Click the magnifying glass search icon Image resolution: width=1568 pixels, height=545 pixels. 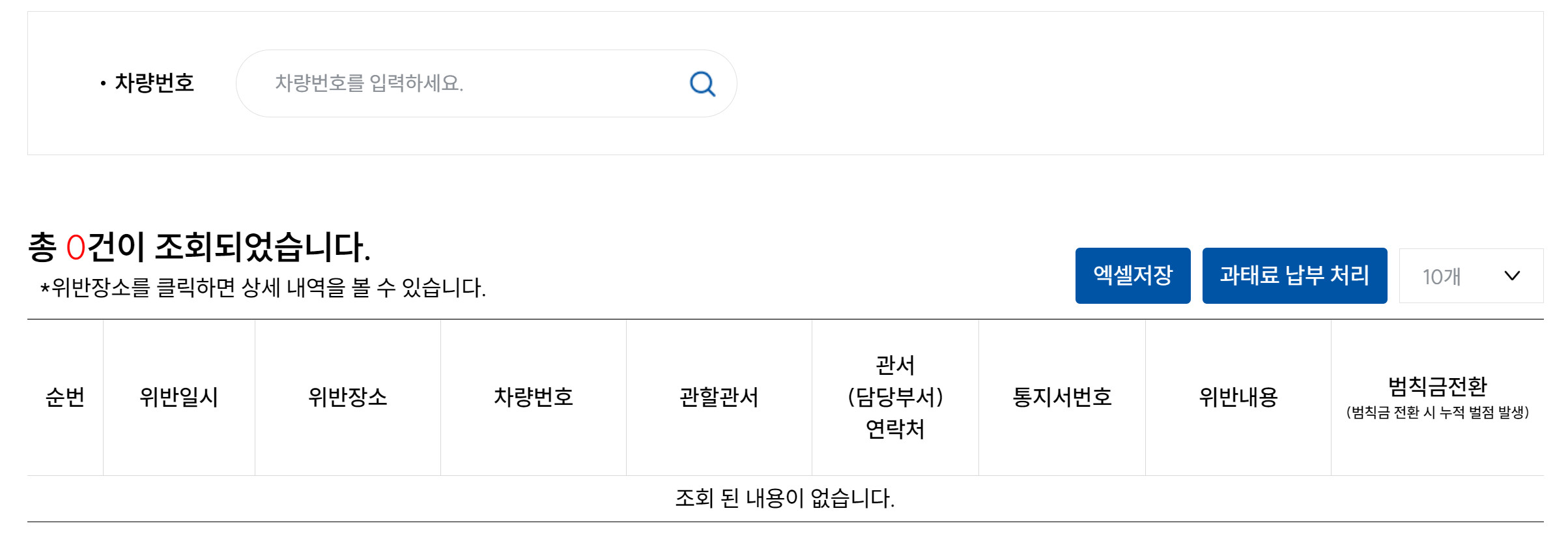coord(702,83)
